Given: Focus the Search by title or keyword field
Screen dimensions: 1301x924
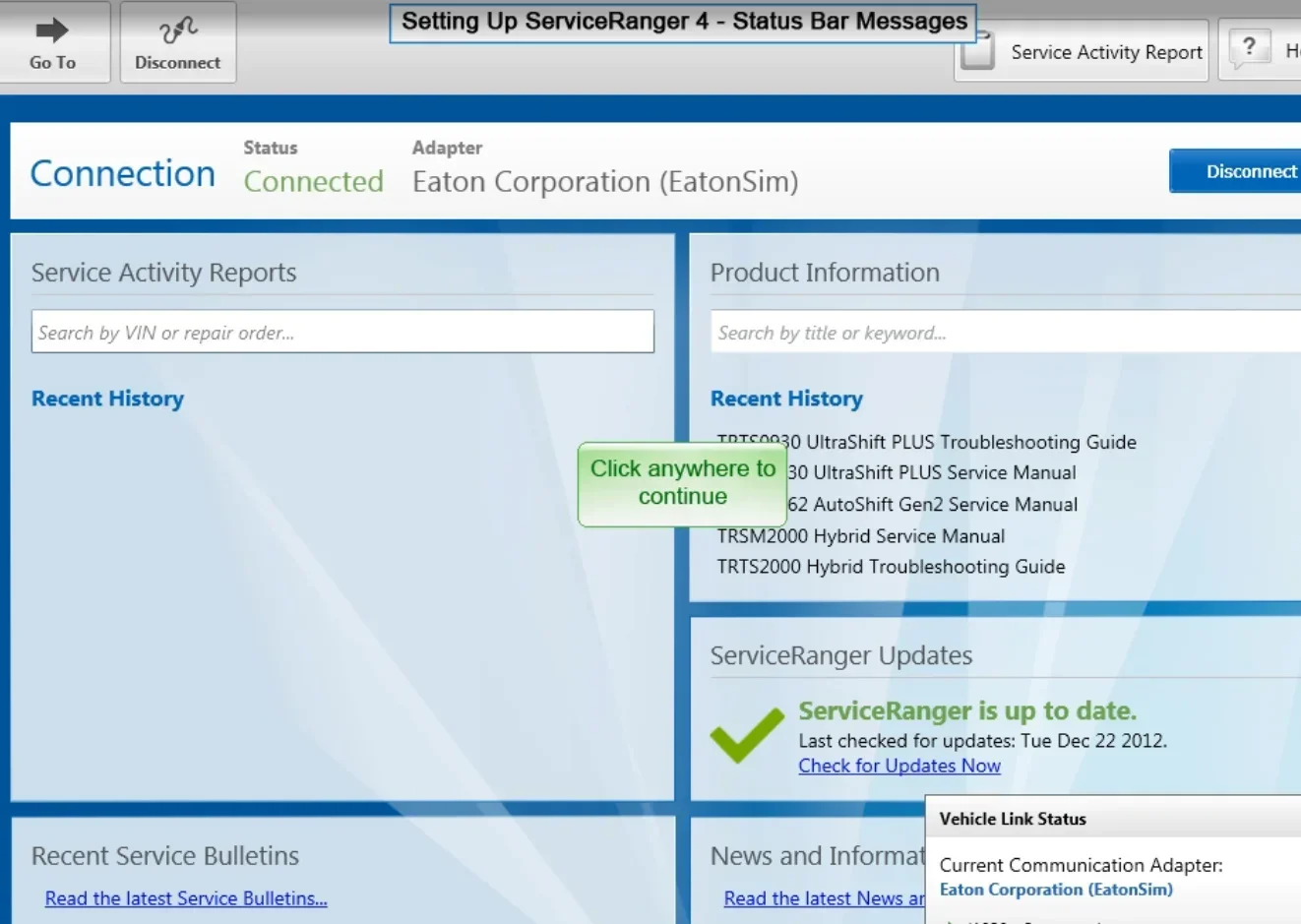Looking at the screenshot, I should click(x=1006, y=332).
